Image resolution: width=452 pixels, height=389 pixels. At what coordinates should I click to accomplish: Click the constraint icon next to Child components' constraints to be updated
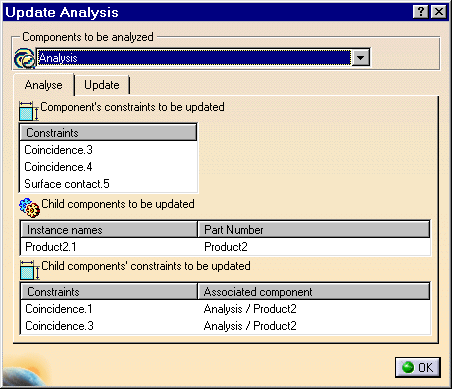coord(29,270)
